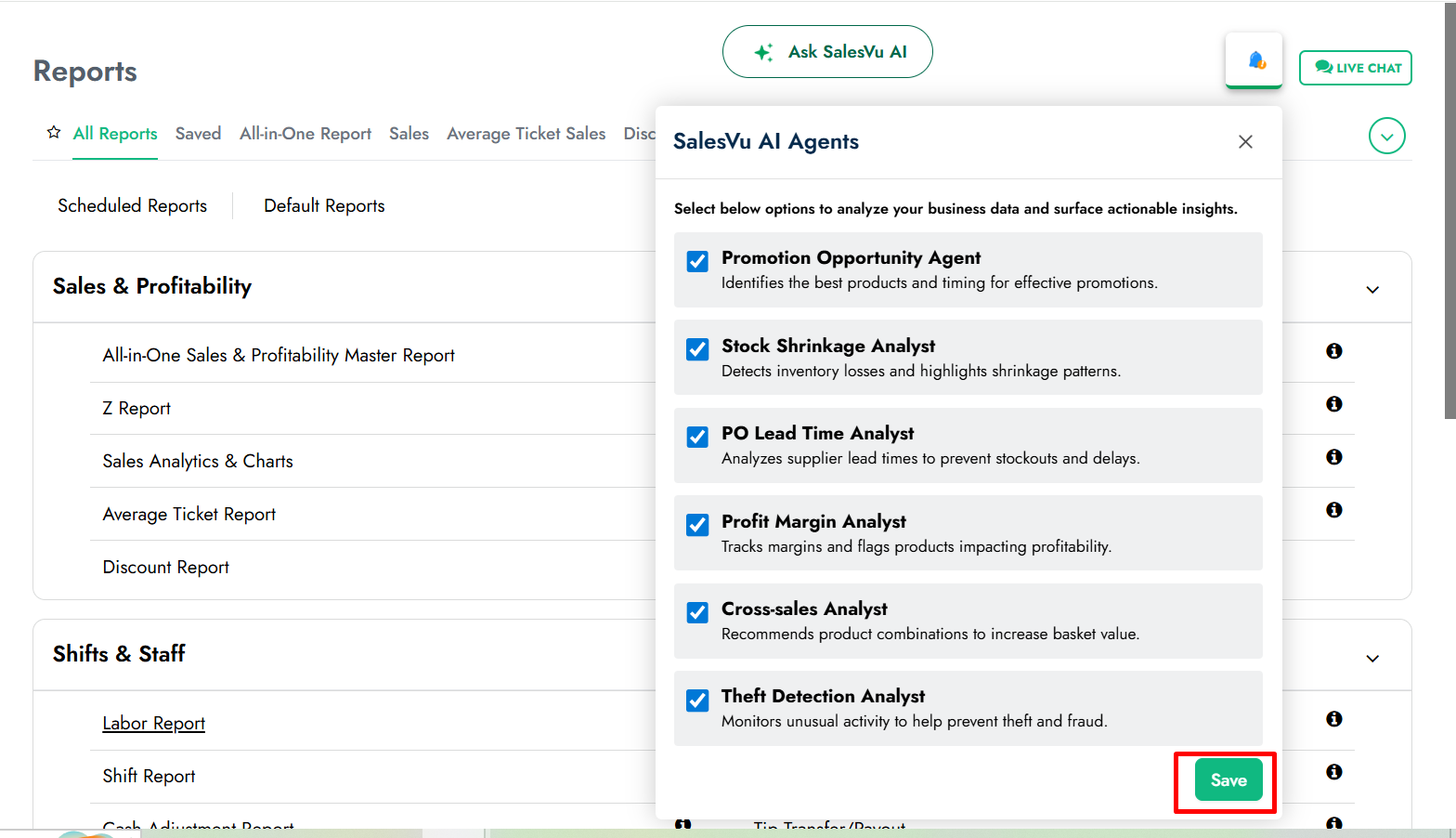Open the Average Ticket Sales tab
1456x838 pixels.
tap(526, 134)
